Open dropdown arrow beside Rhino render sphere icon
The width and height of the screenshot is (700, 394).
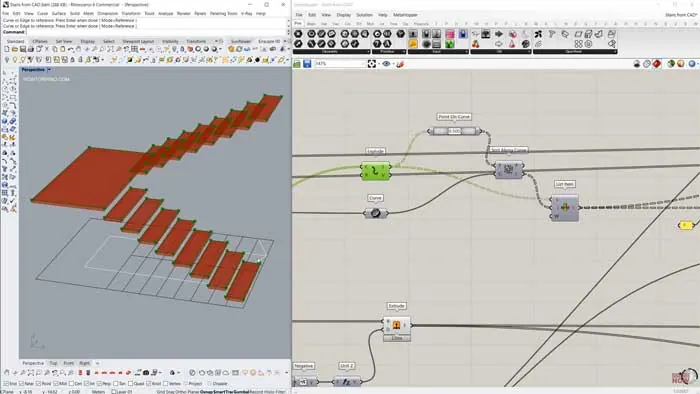pos(221,49)
